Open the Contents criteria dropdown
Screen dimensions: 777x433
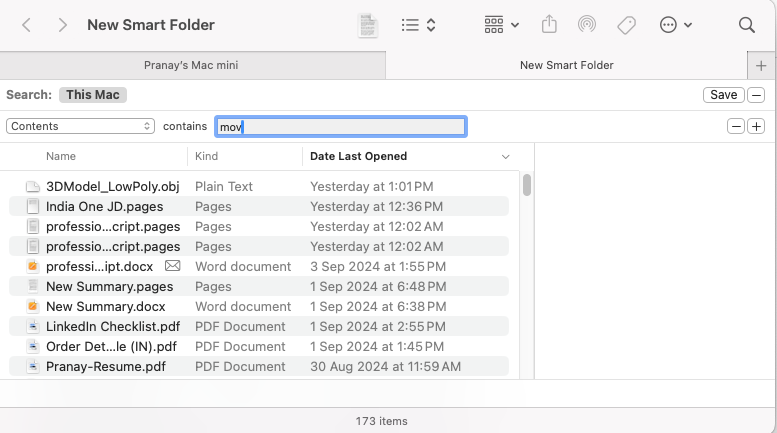point(80,126)
